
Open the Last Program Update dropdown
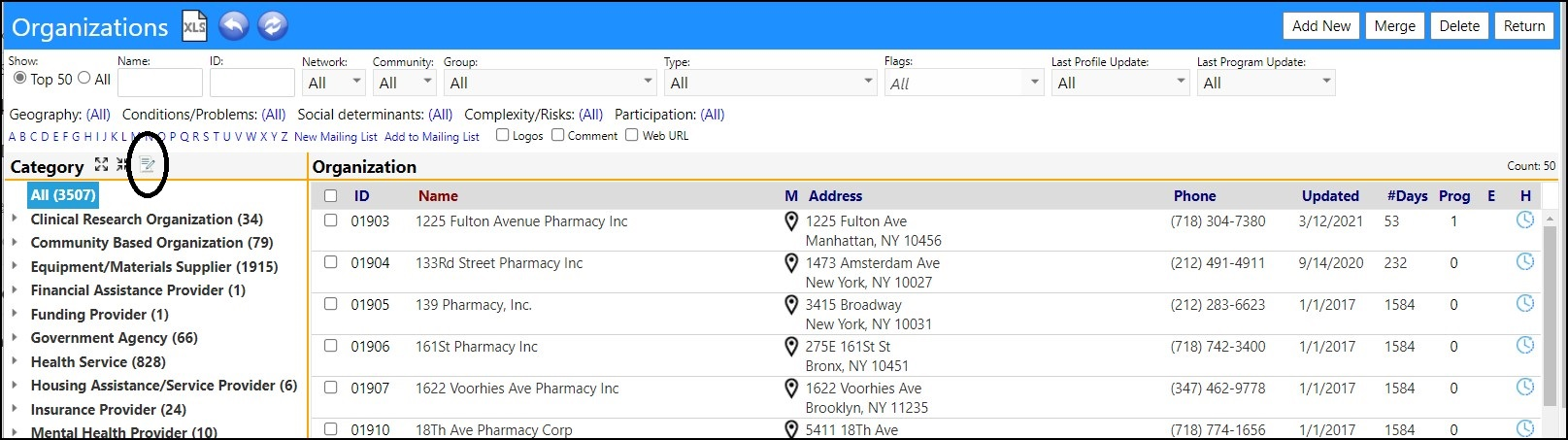click(1266, 83)
